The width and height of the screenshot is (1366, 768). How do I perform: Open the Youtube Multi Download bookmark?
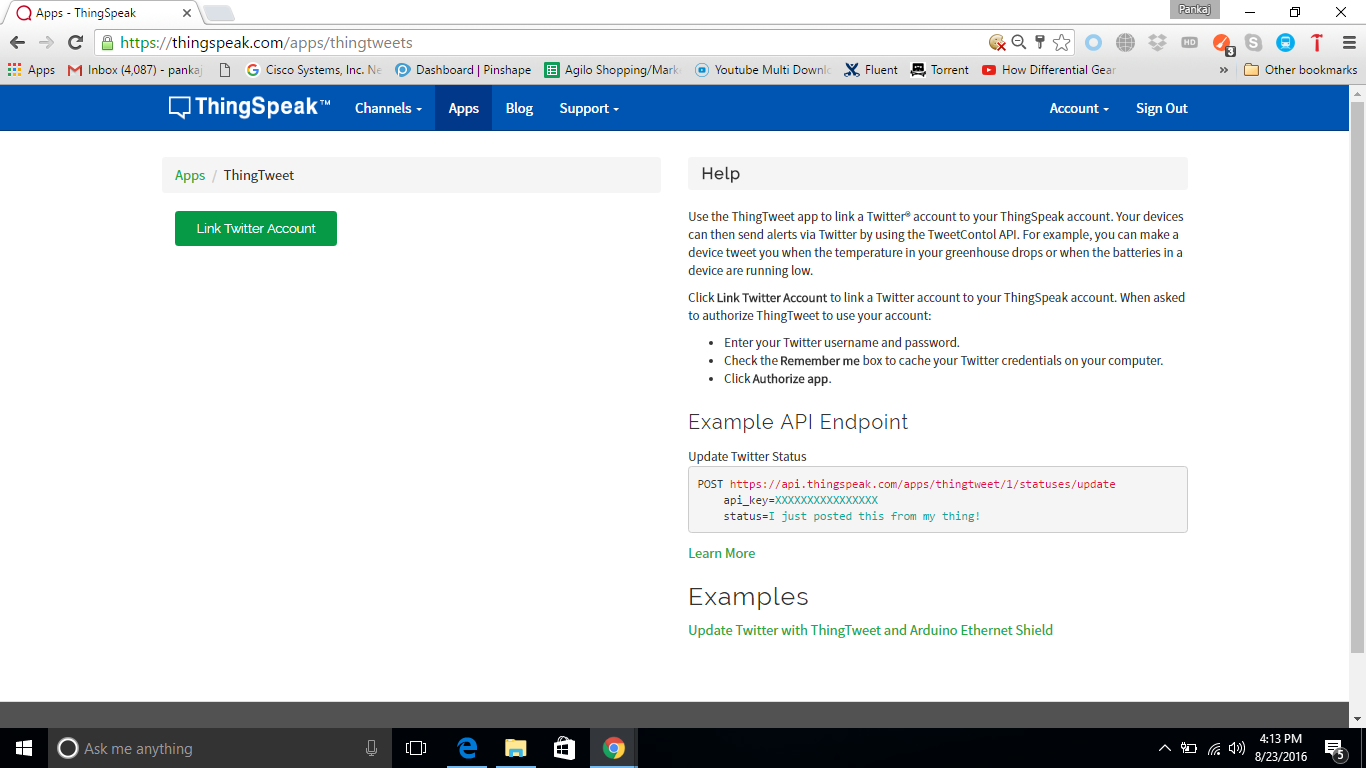[x=762, y=70]
